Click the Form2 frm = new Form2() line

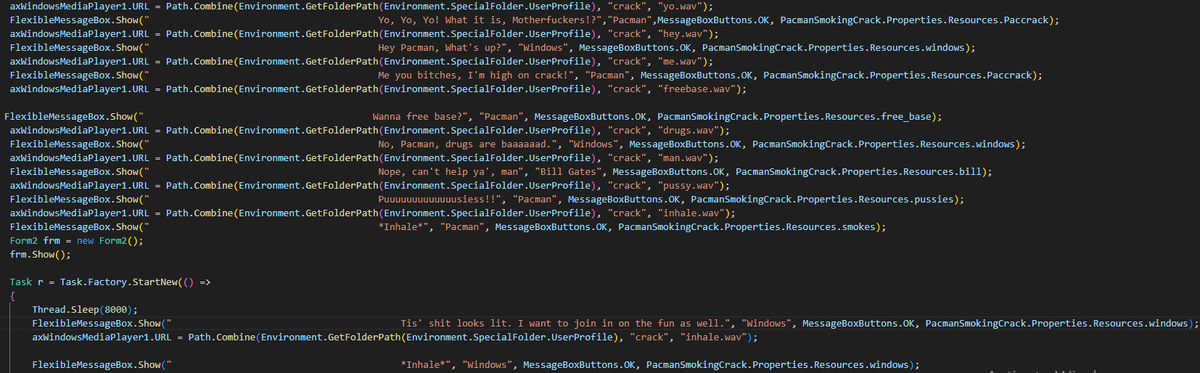pyautogui.click(x=77, y=242)
